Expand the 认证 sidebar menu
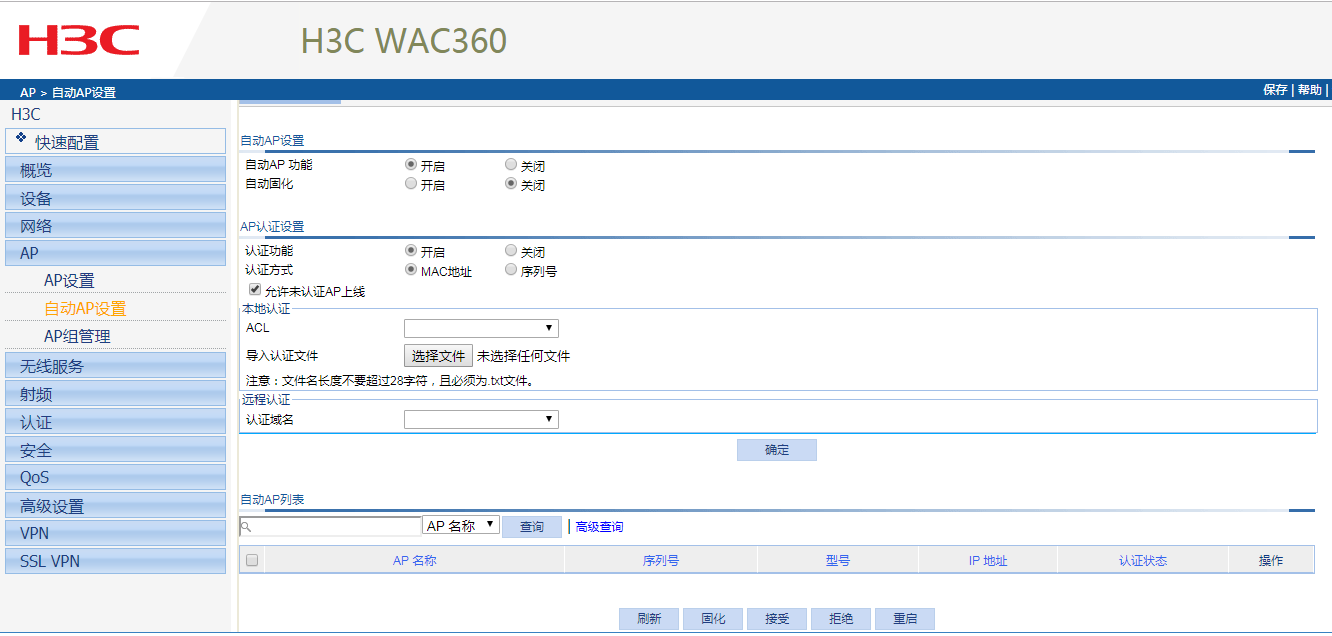Viewport: 1332px width, 636px height. coord(116,422)
